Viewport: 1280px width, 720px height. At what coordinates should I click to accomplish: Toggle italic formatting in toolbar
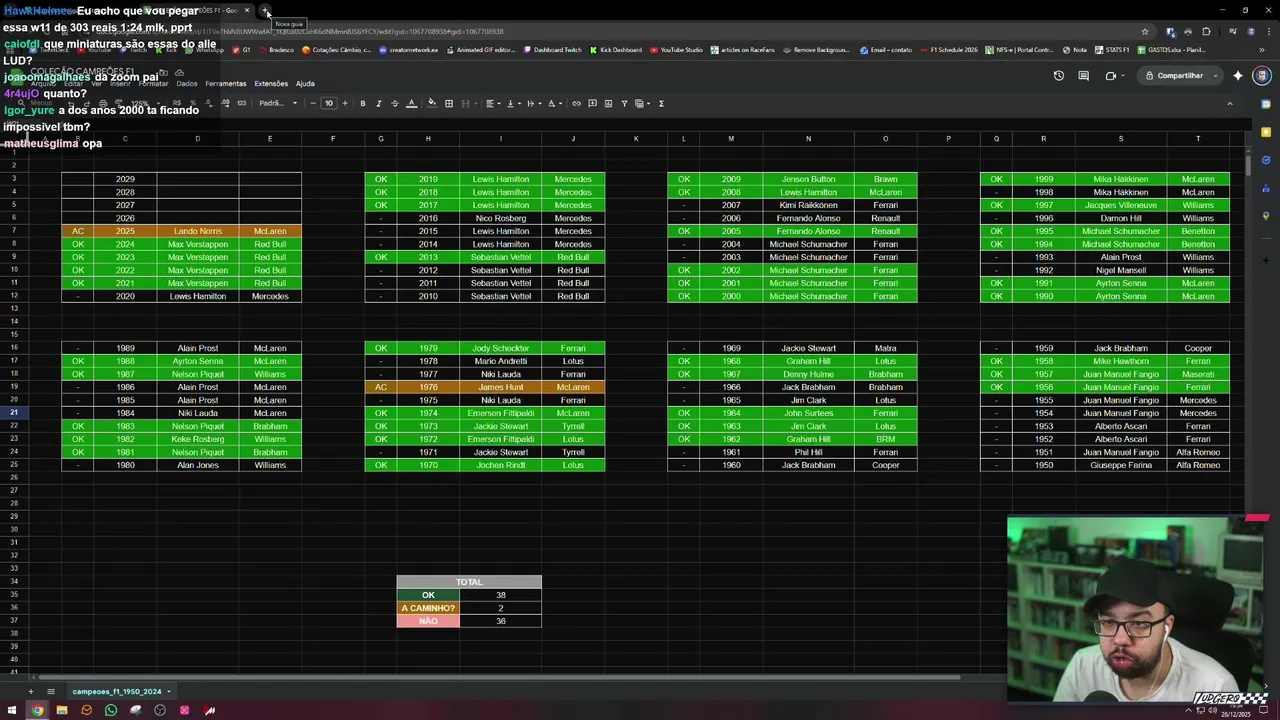pos(378,103)
